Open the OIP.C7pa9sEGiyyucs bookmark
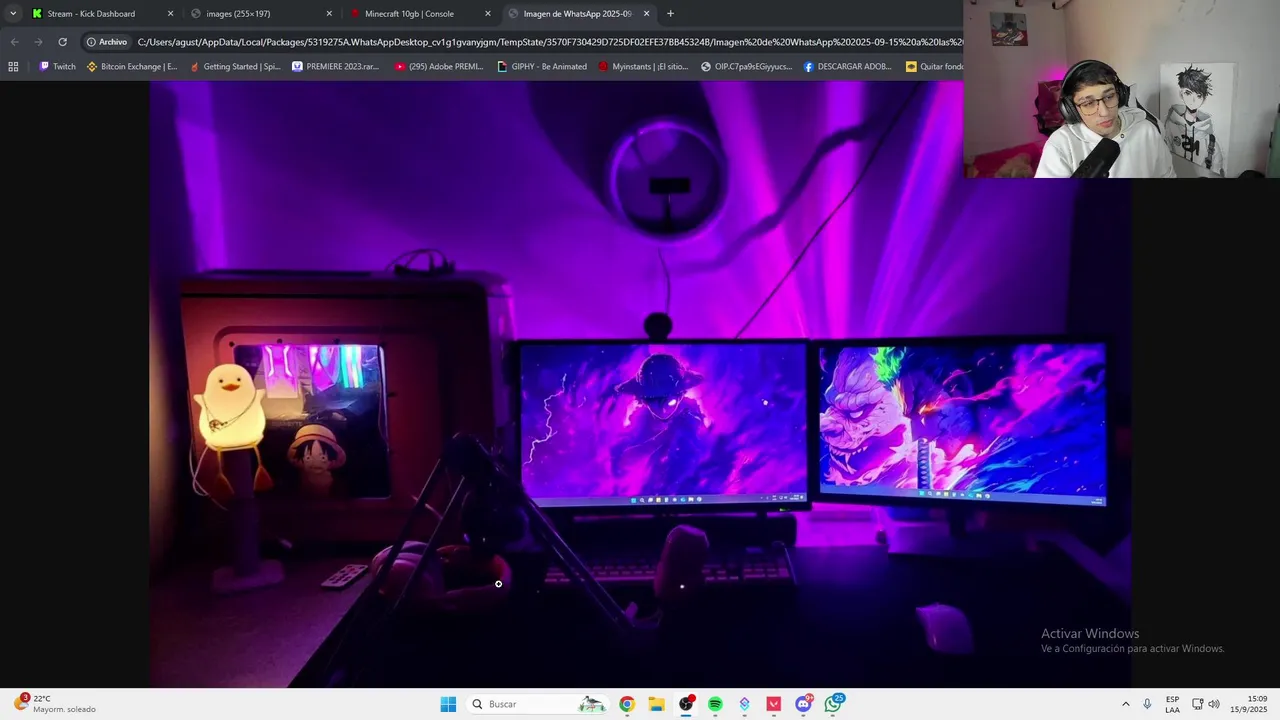1280x720 pixels. click(746, 67)
